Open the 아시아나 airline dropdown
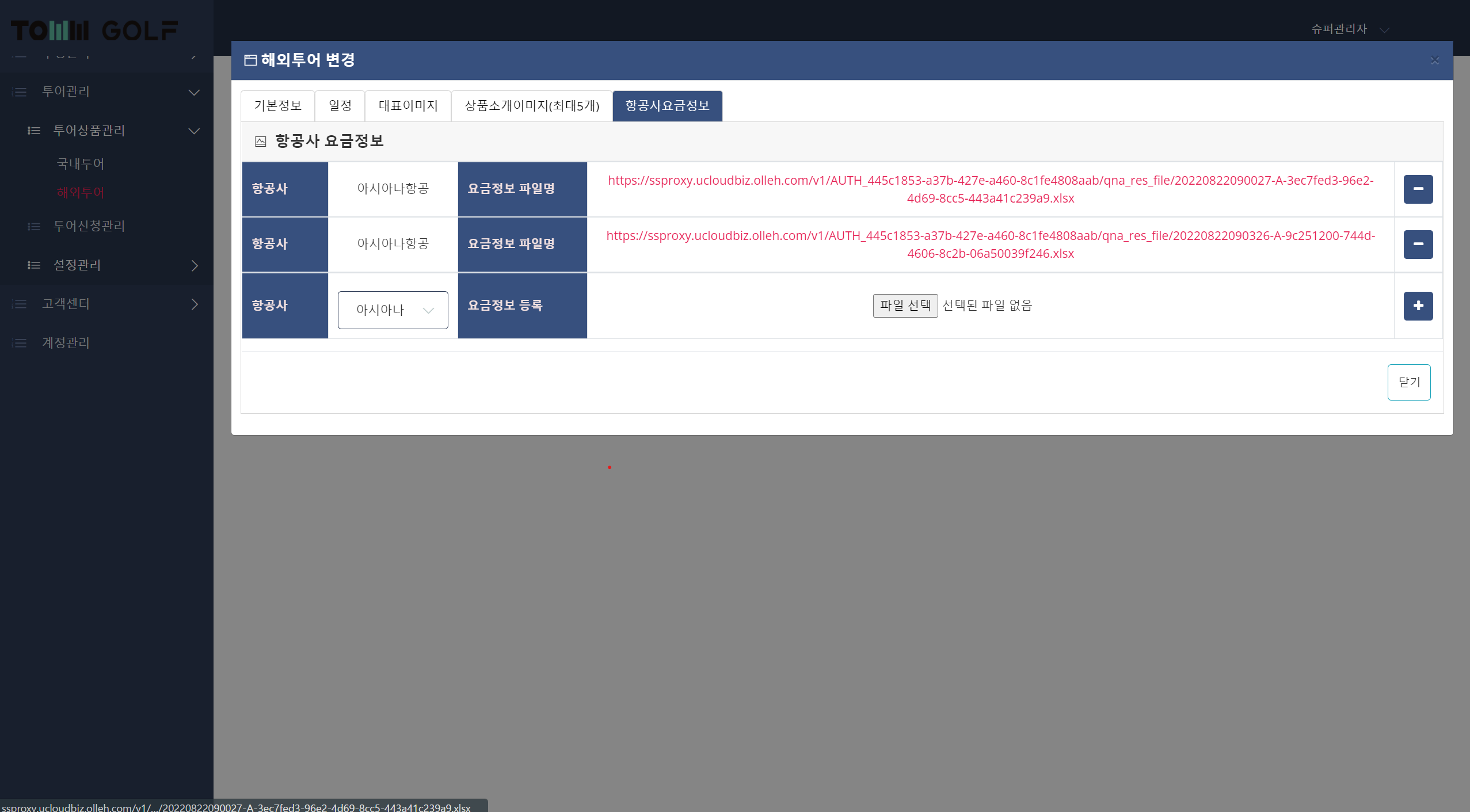 point(393,310)
